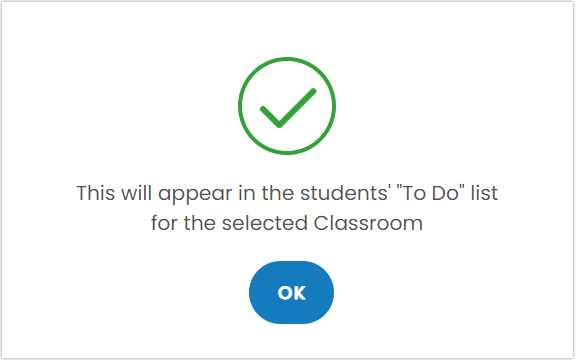The height and width of the screenshot is (361, 576).
Task: Click the OK label text
Action: (292, 293)
